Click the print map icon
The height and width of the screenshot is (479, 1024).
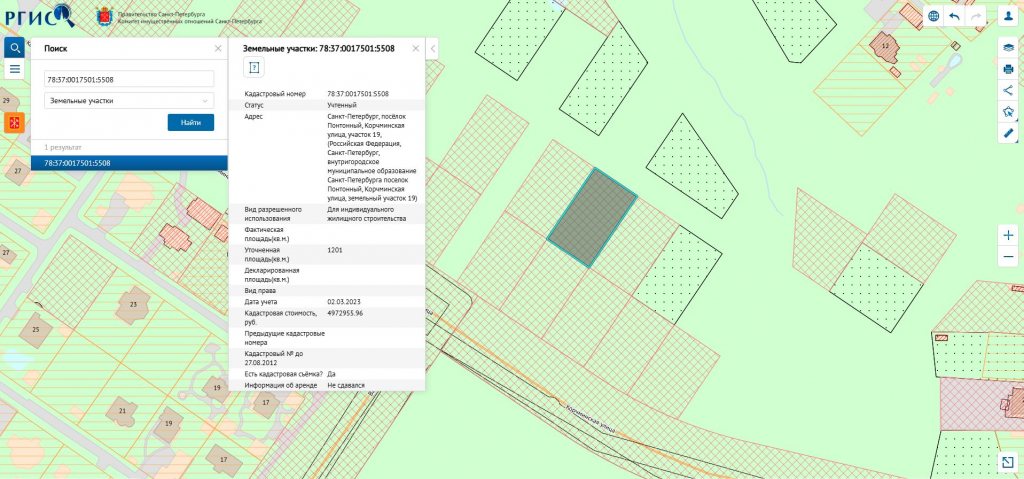coord(1008,69)
